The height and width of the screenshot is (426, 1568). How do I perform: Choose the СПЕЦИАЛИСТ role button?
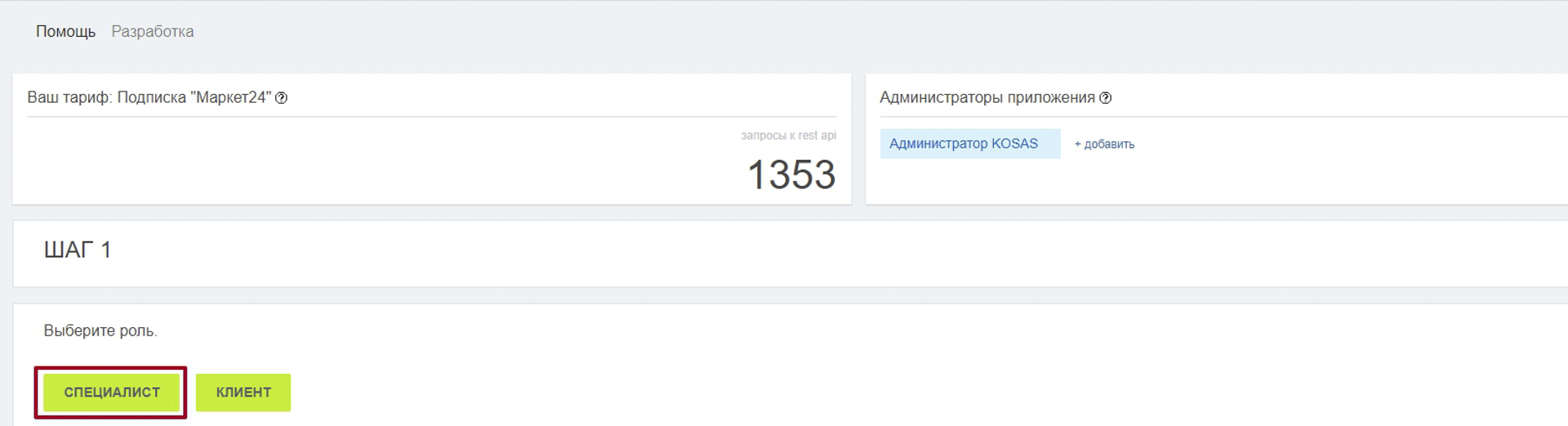(112, 393)
